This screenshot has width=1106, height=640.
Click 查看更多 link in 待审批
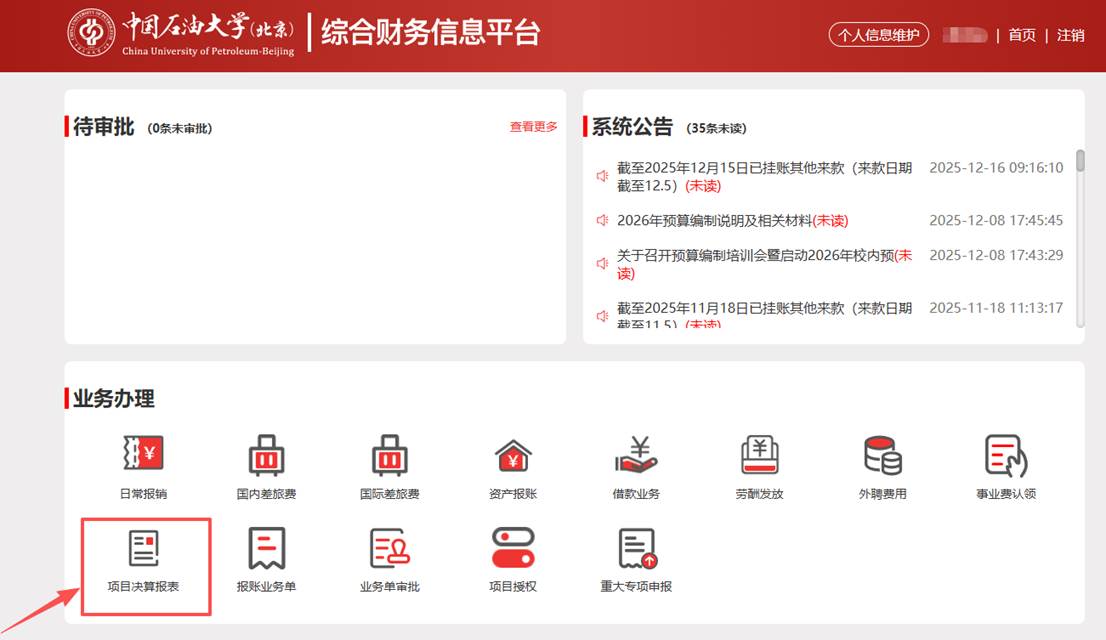(x=533, y=127)
